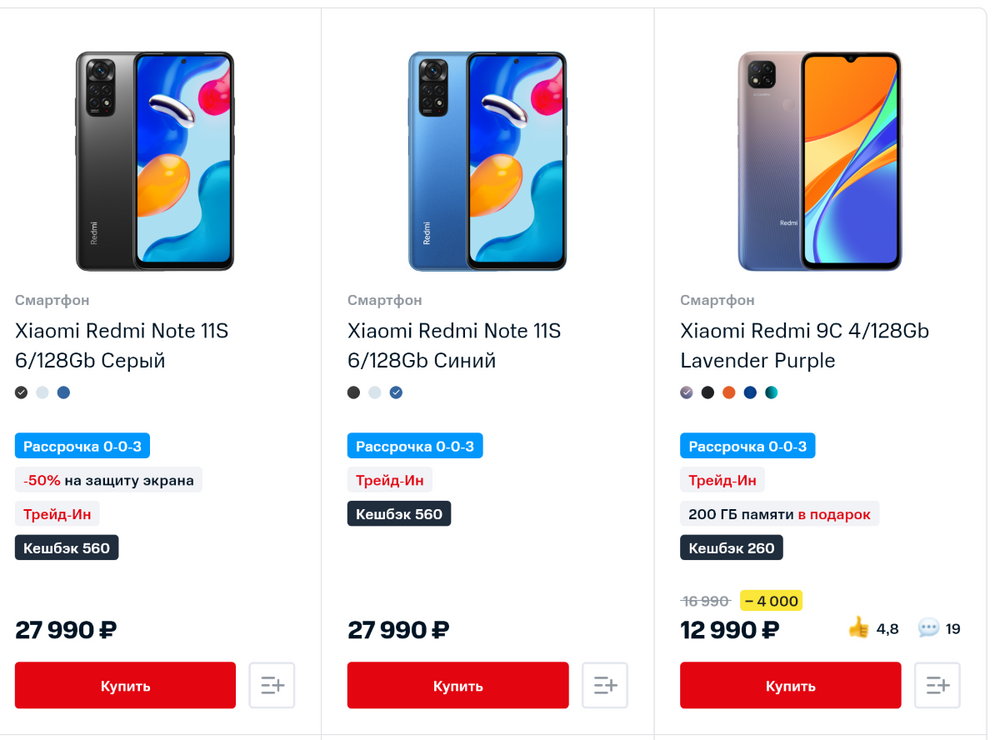
Task: Click -50% на защиту экрана badge
Action: (x=108, y=480)
